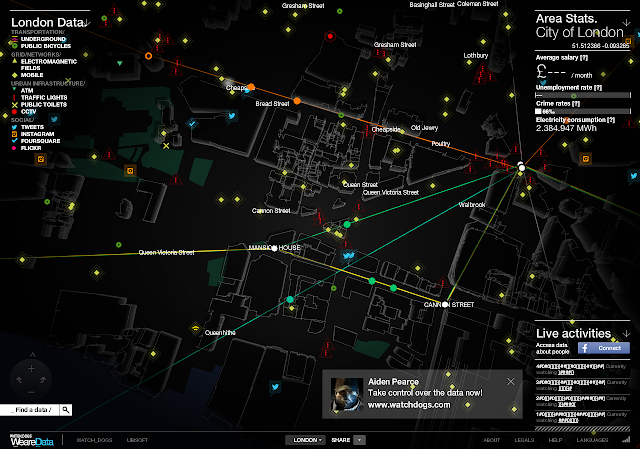This screenshot has height=449, width=640.
Task: Click the signal bars icon in footer
Action: 626,440
